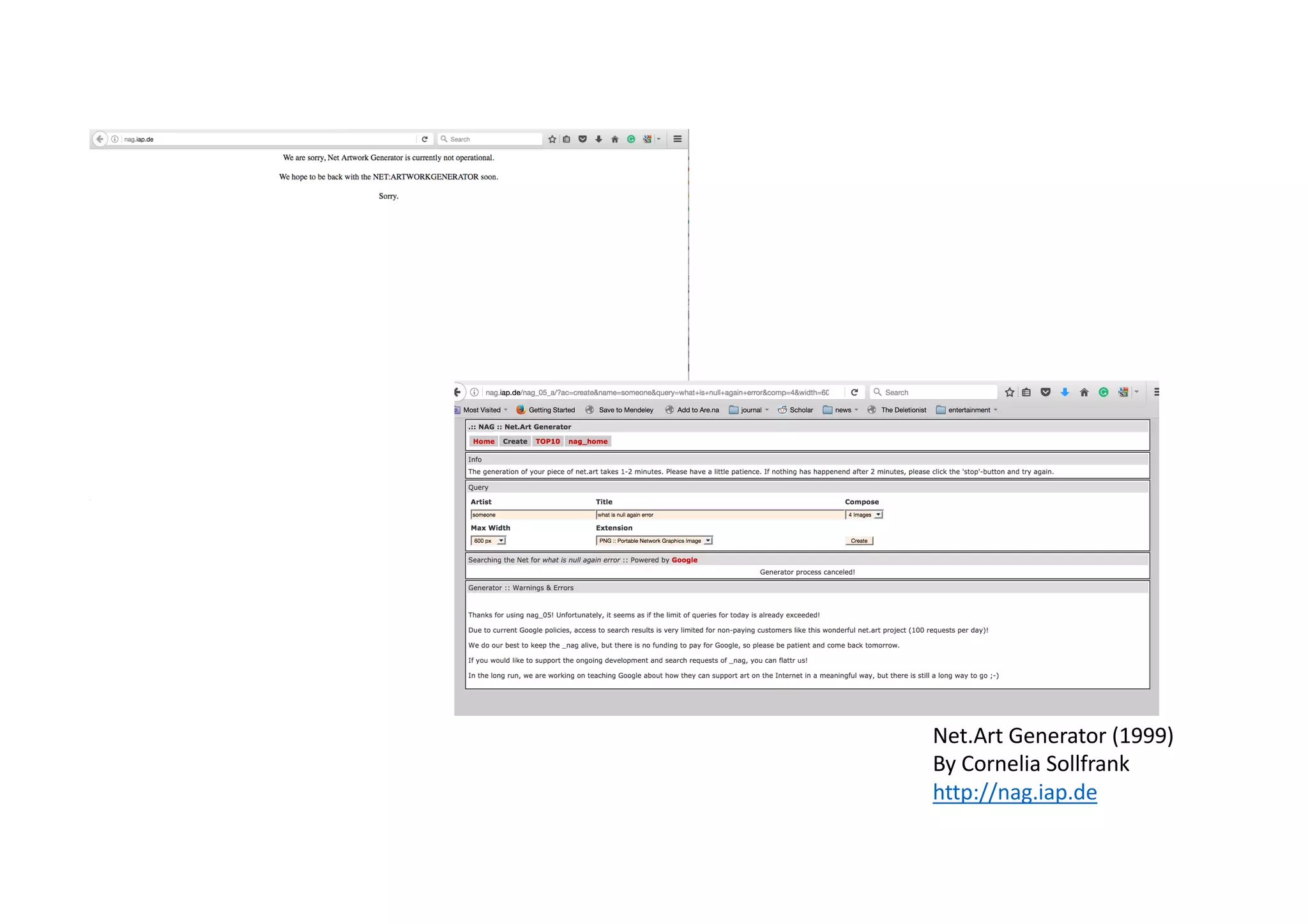Image resolution: width=1308 pixels, height=924 pixels.
Task: Go to home page in lower browser
Action: coord(1084,392)
